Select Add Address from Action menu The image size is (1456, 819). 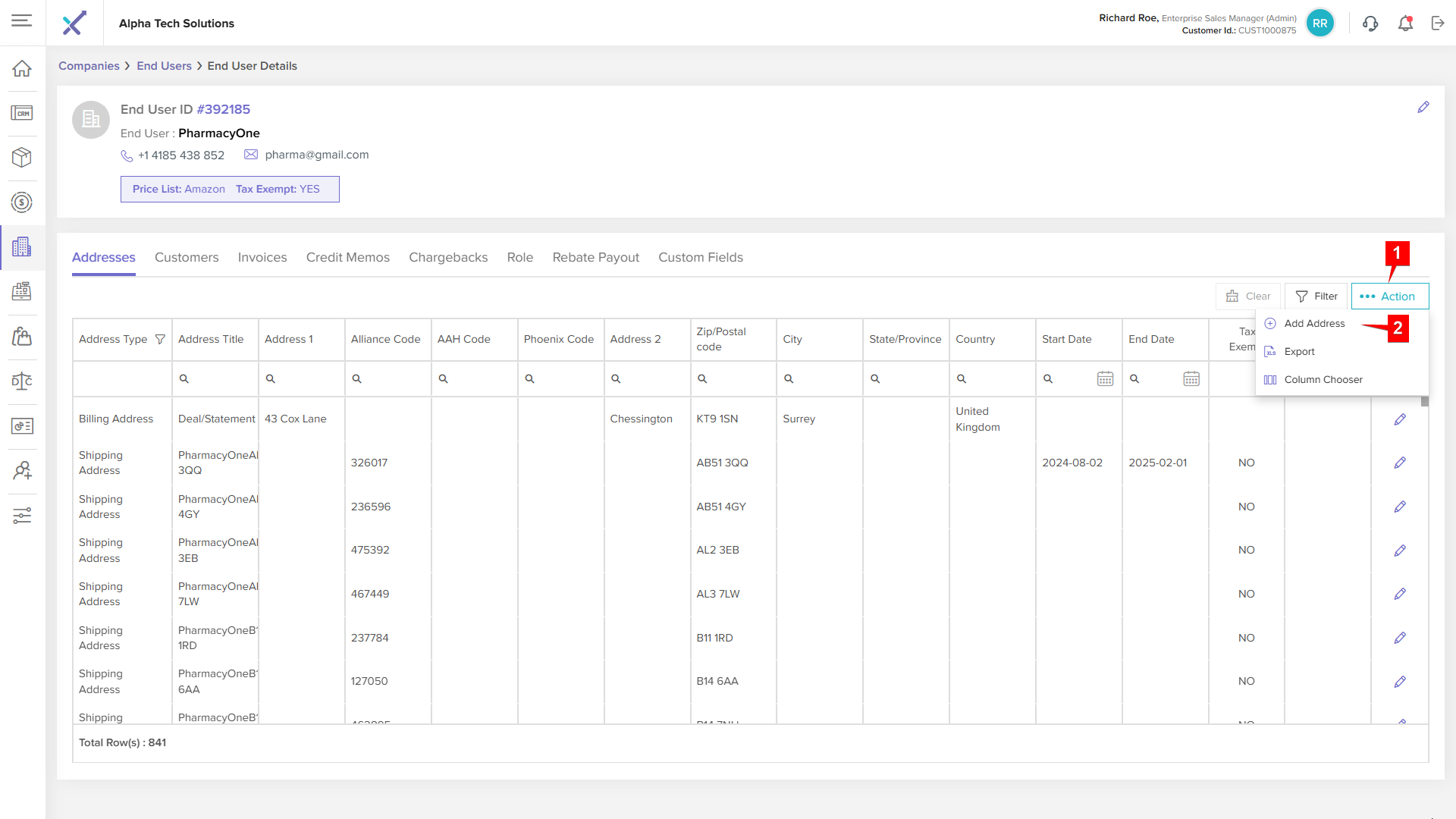pos(1314,324)
